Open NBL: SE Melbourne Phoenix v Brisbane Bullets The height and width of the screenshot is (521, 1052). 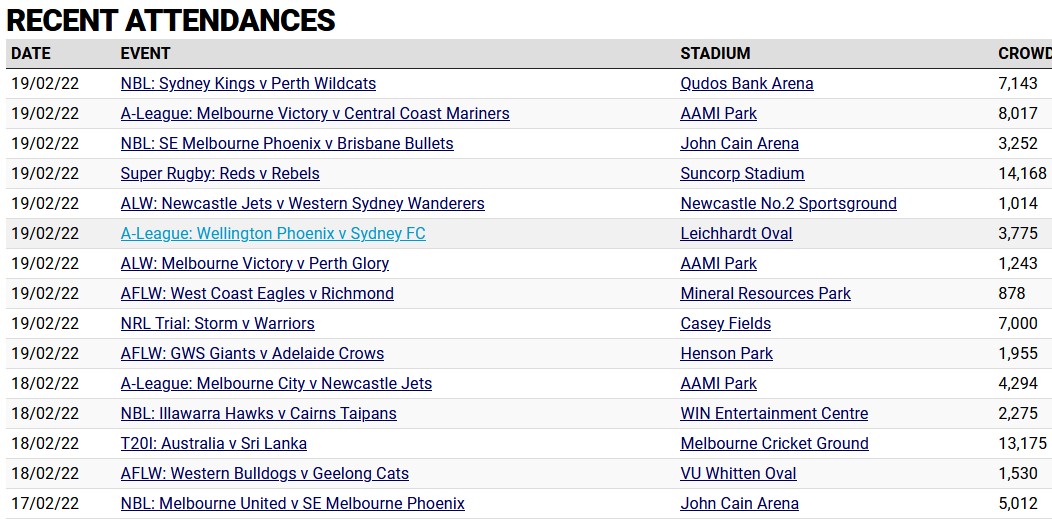287,143
